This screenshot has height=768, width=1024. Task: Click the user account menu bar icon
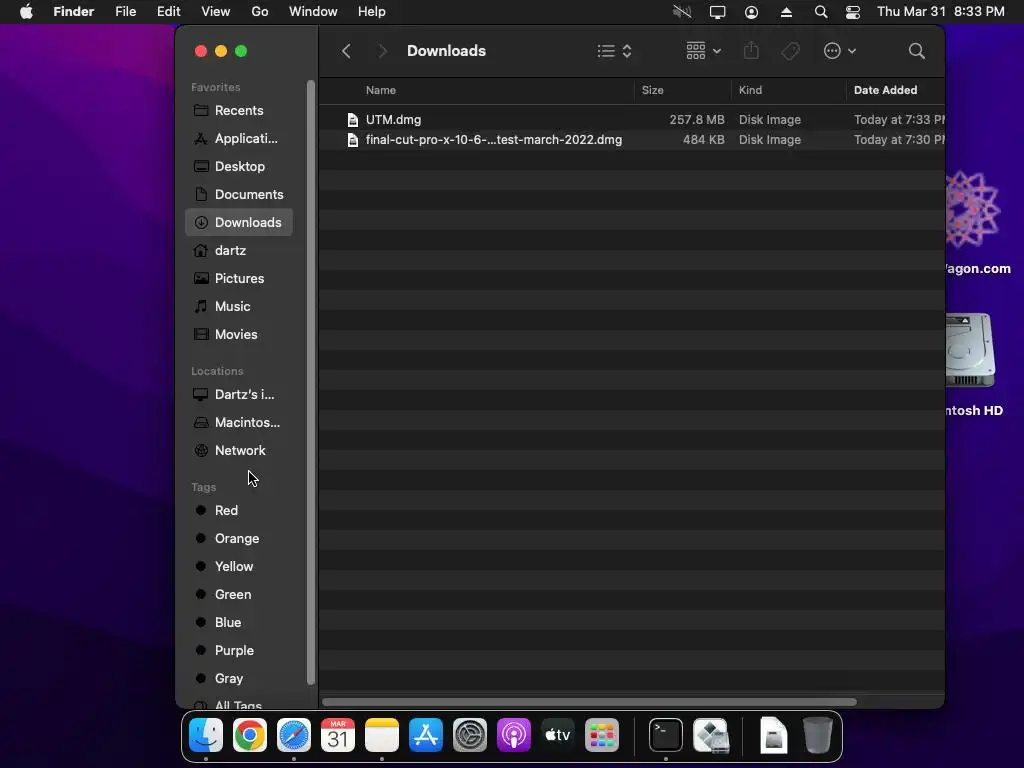[752, 12]
